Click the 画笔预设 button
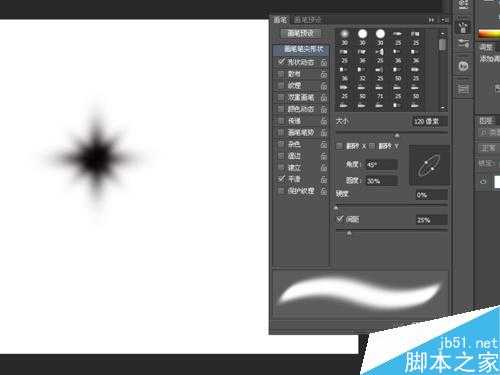This screenshot has width=500, height=375. pyautogui.click(x=301, y=33)
